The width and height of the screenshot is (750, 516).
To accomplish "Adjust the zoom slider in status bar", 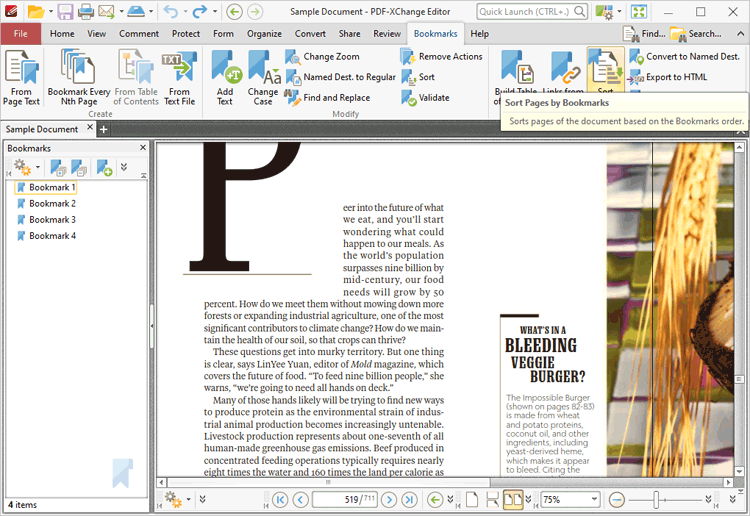I will (x=657, y=499).
